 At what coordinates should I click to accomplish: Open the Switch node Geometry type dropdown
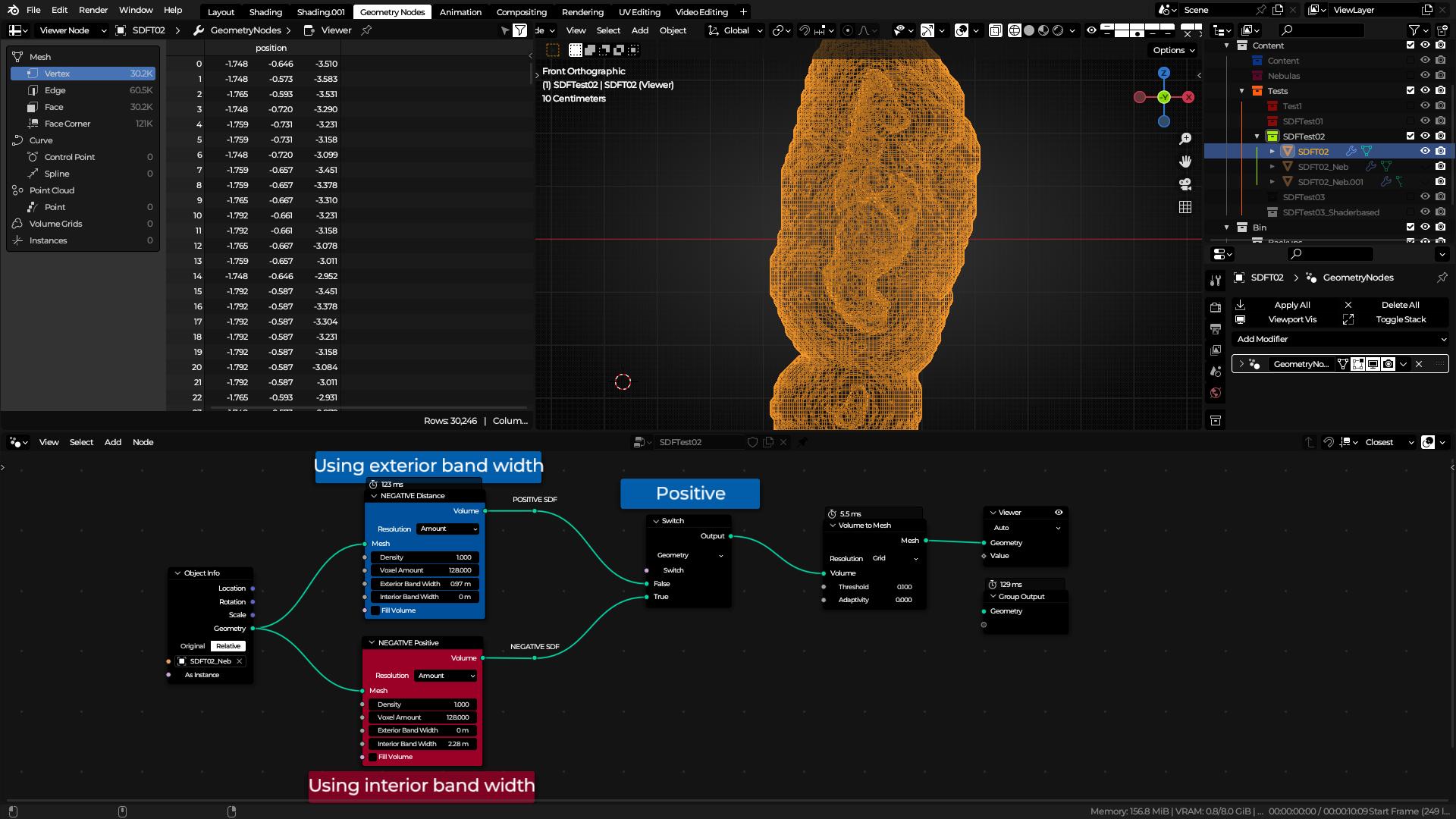pos(689,555)
